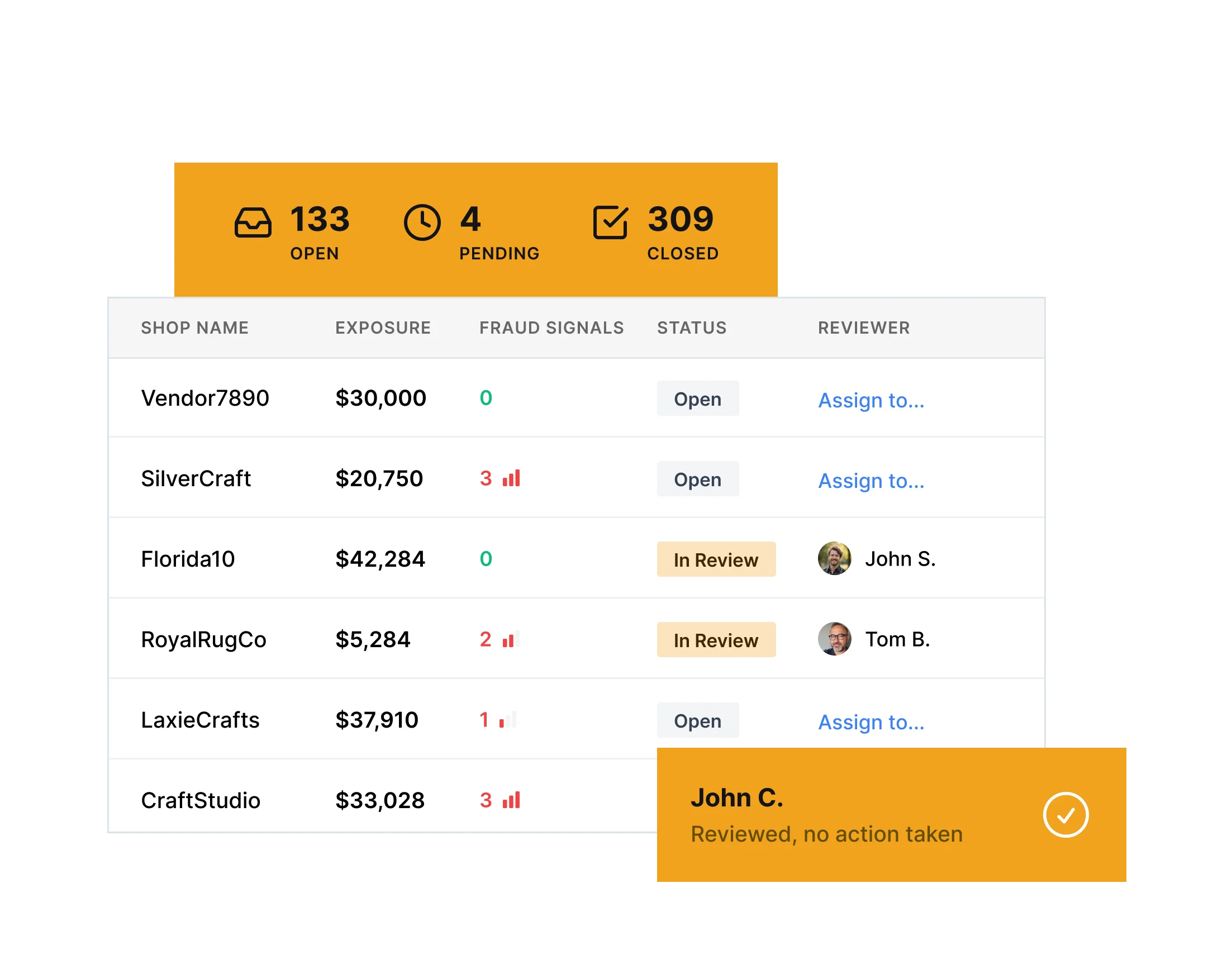
Task: Click the circled checkmark on John C. card
Action: (x=1065, y=815)
